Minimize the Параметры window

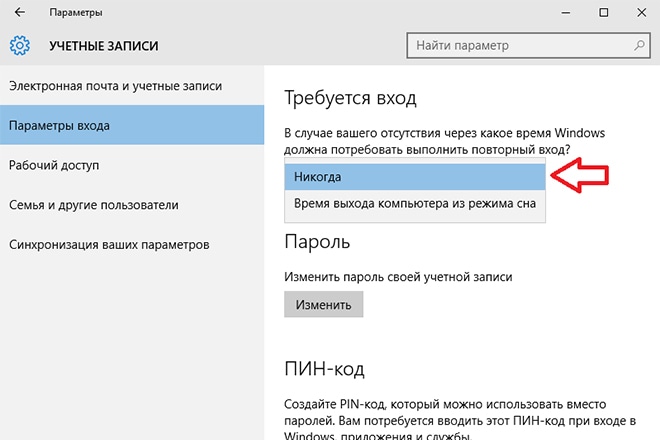pyautogui.click(x=556, y=13)
